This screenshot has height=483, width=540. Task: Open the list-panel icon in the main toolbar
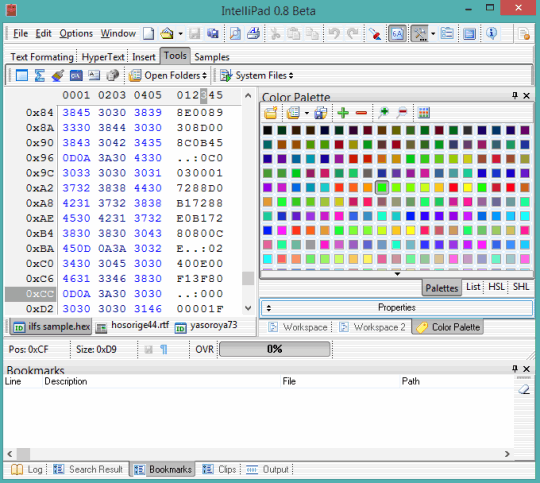pos(447,34)
